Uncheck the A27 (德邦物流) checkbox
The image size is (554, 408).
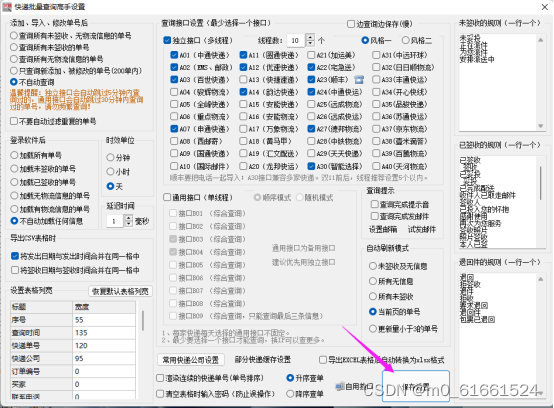point(311,129)
